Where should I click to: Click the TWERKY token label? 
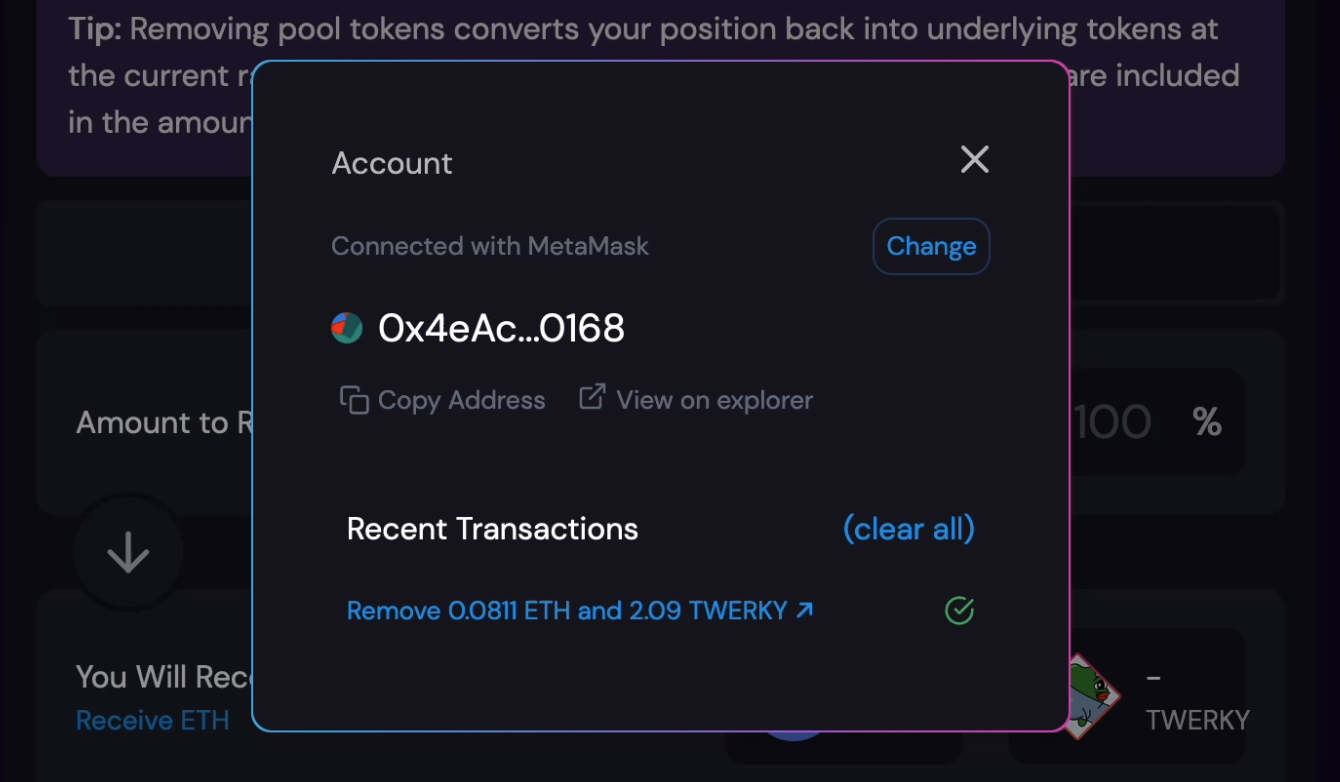tap(1197, 720)
